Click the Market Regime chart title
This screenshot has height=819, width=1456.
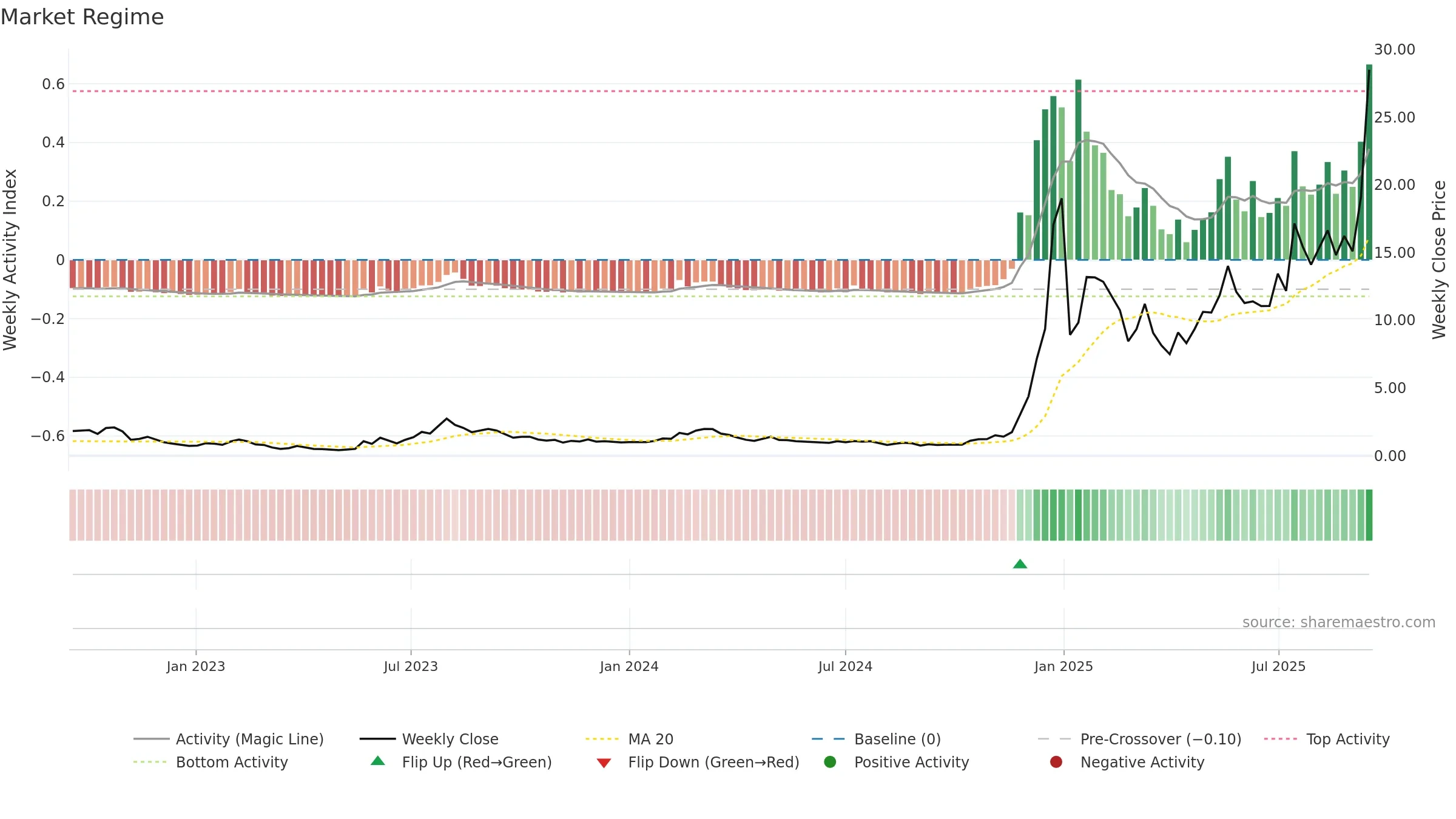[x=83, y=17]
